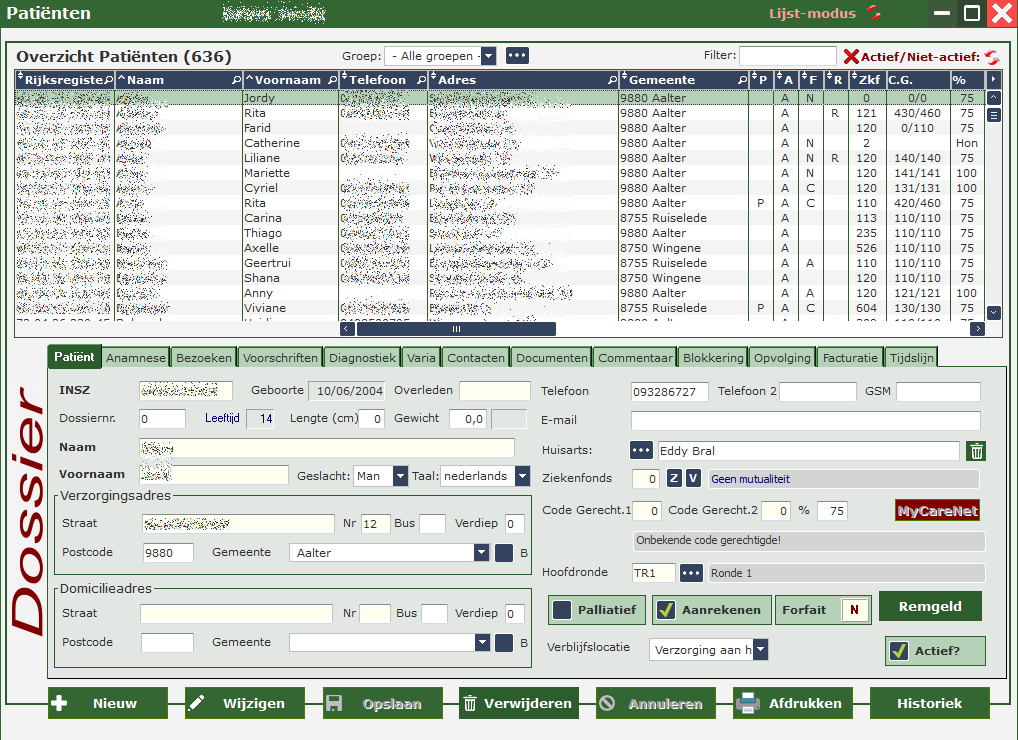
Task: Click search icon in Naam column header
Action: click(236, 80)
